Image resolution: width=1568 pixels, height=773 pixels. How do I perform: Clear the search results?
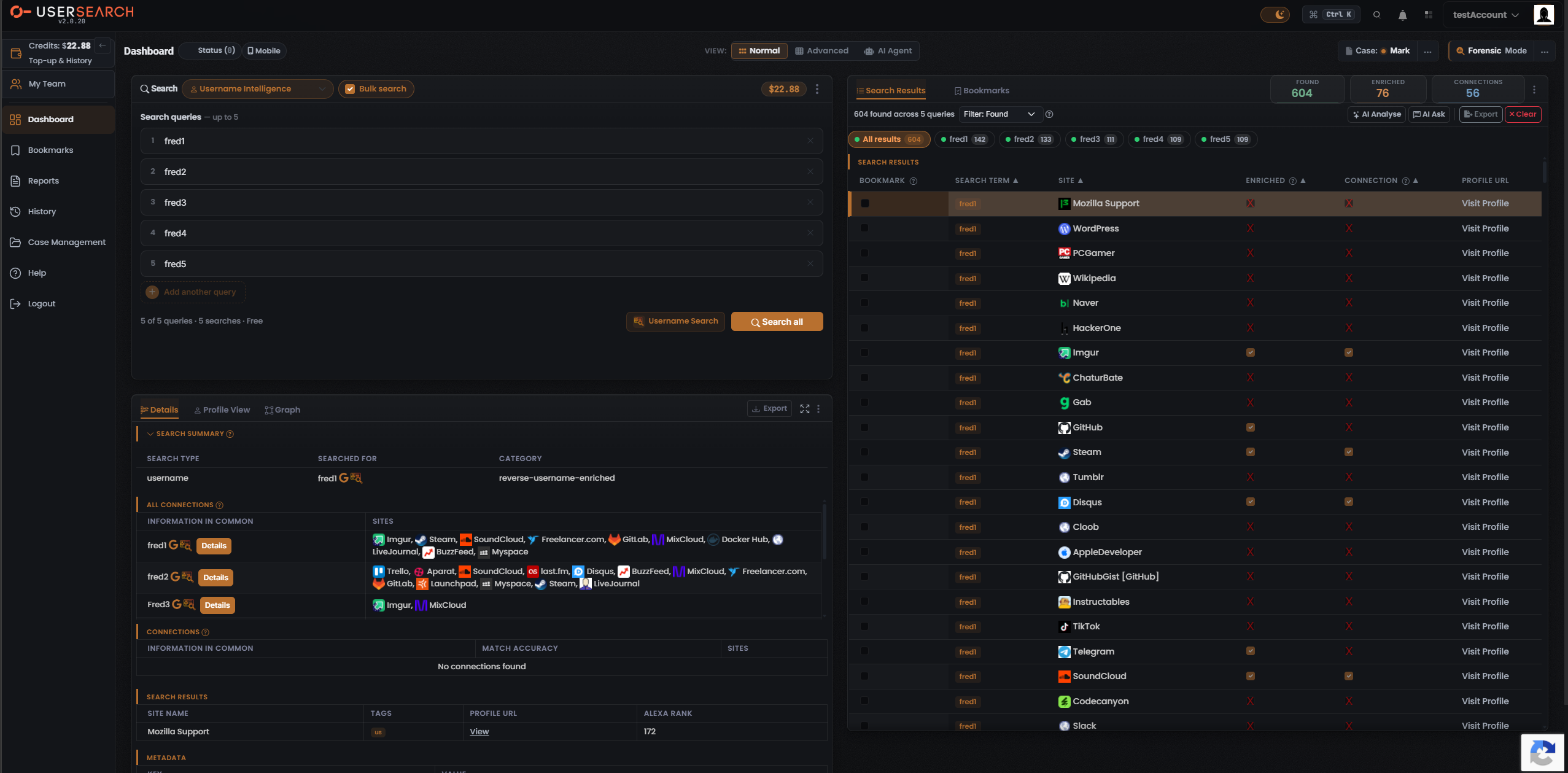pos(1523,114)
